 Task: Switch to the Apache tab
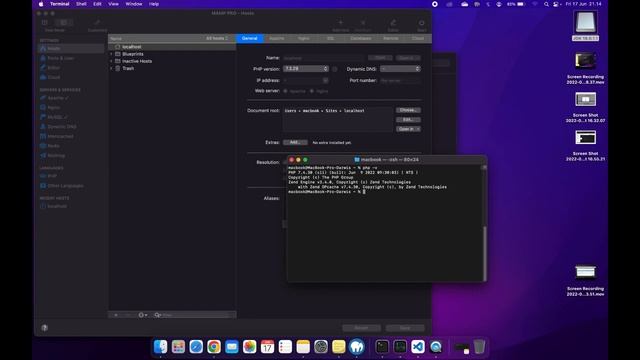[x=276, y=38]
